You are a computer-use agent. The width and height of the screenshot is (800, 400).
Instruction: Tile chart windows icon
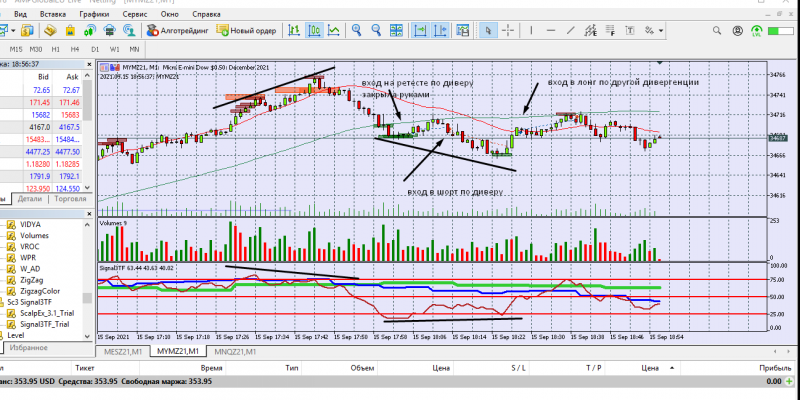(x=396, y=30)
